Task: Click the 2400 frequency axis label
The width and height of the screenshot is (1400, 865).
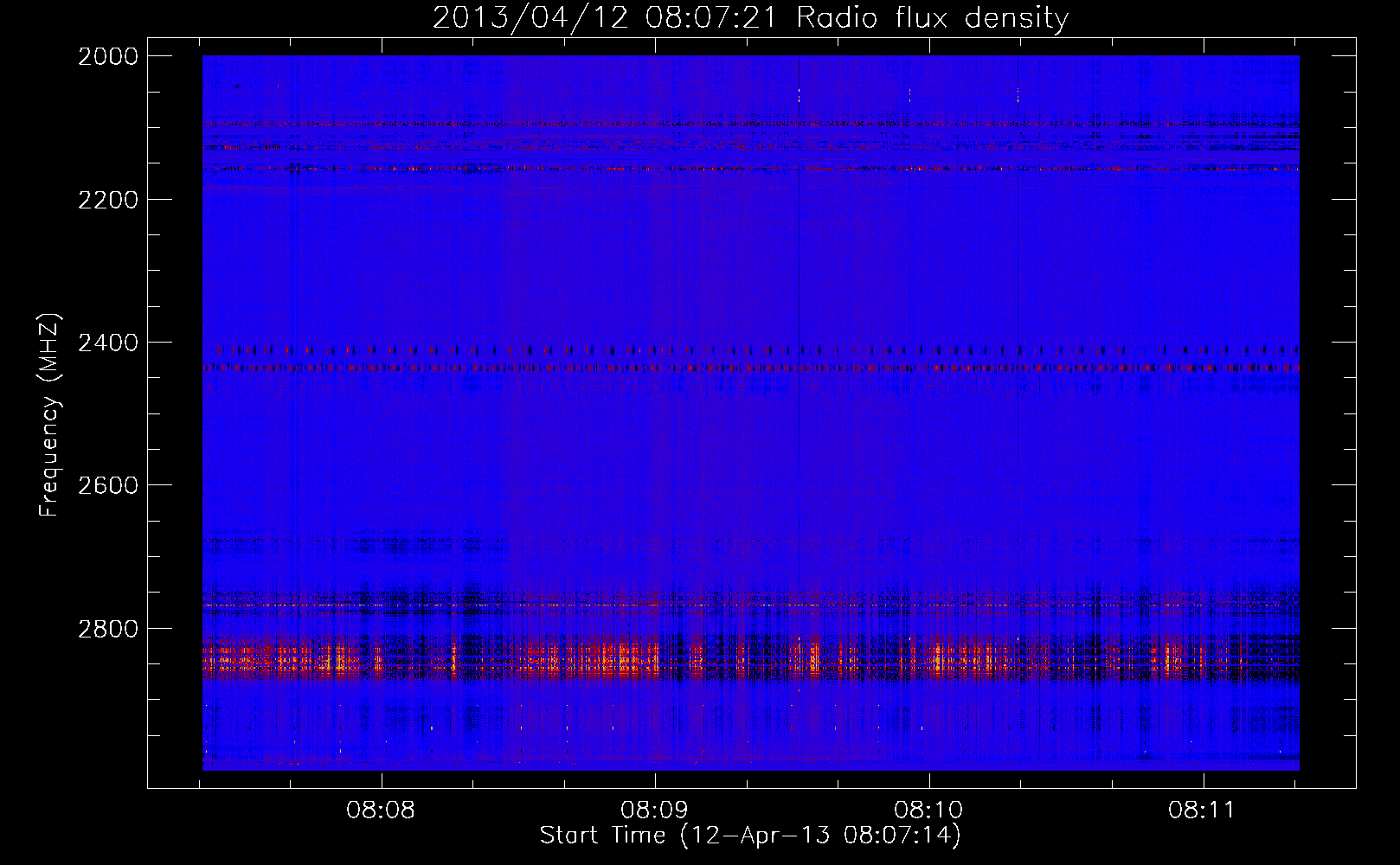Action: tap(108, 343)
